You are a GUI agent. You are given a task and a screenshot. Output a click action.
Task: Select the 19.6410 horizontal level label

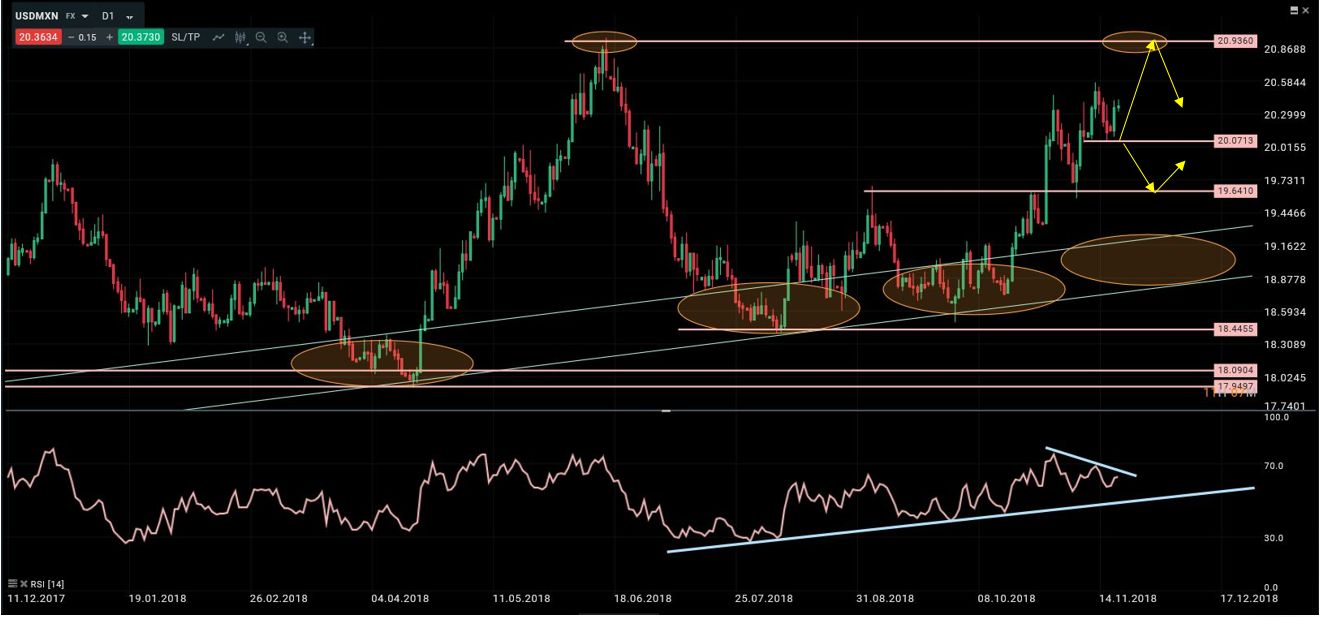coord(1236,190)
